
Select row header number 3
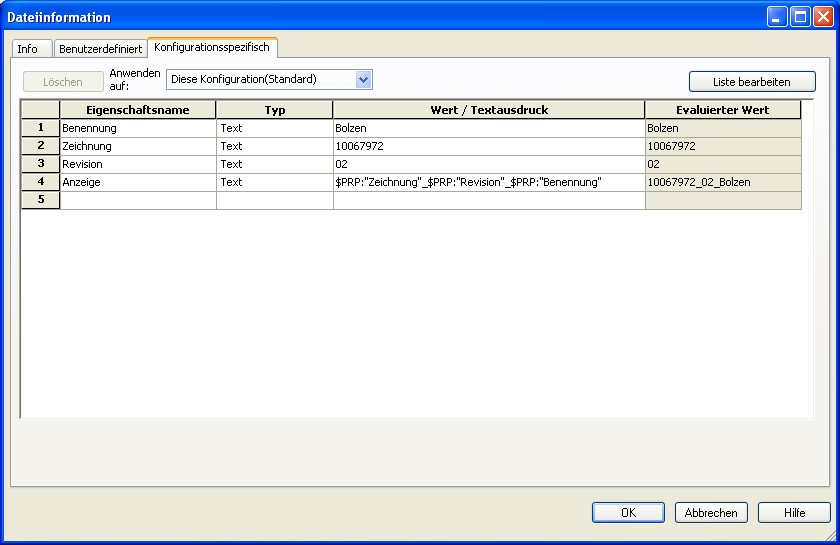coord(41,163)
